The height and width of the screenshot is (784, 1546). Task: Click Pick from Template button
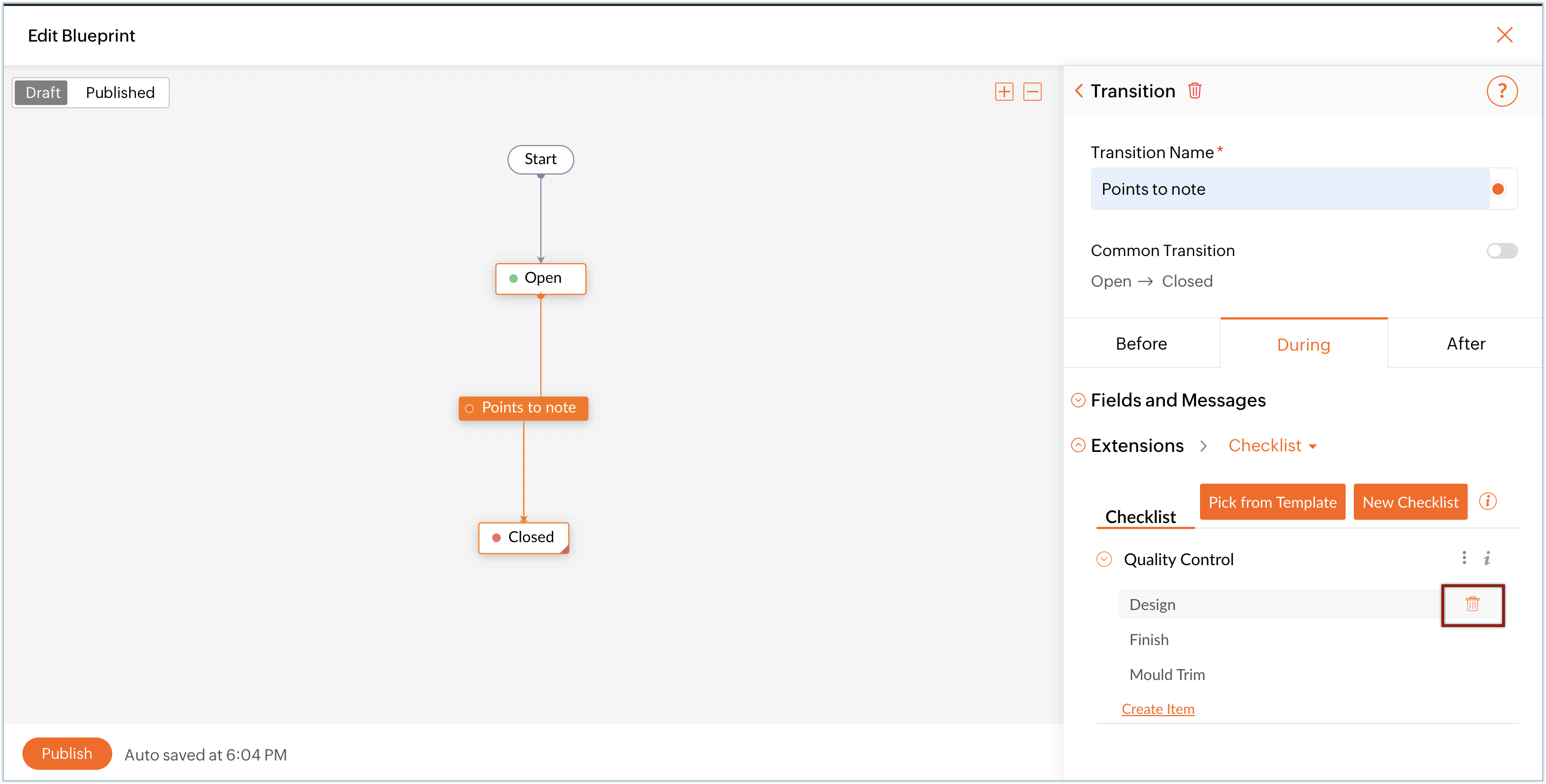(1272, 502)
